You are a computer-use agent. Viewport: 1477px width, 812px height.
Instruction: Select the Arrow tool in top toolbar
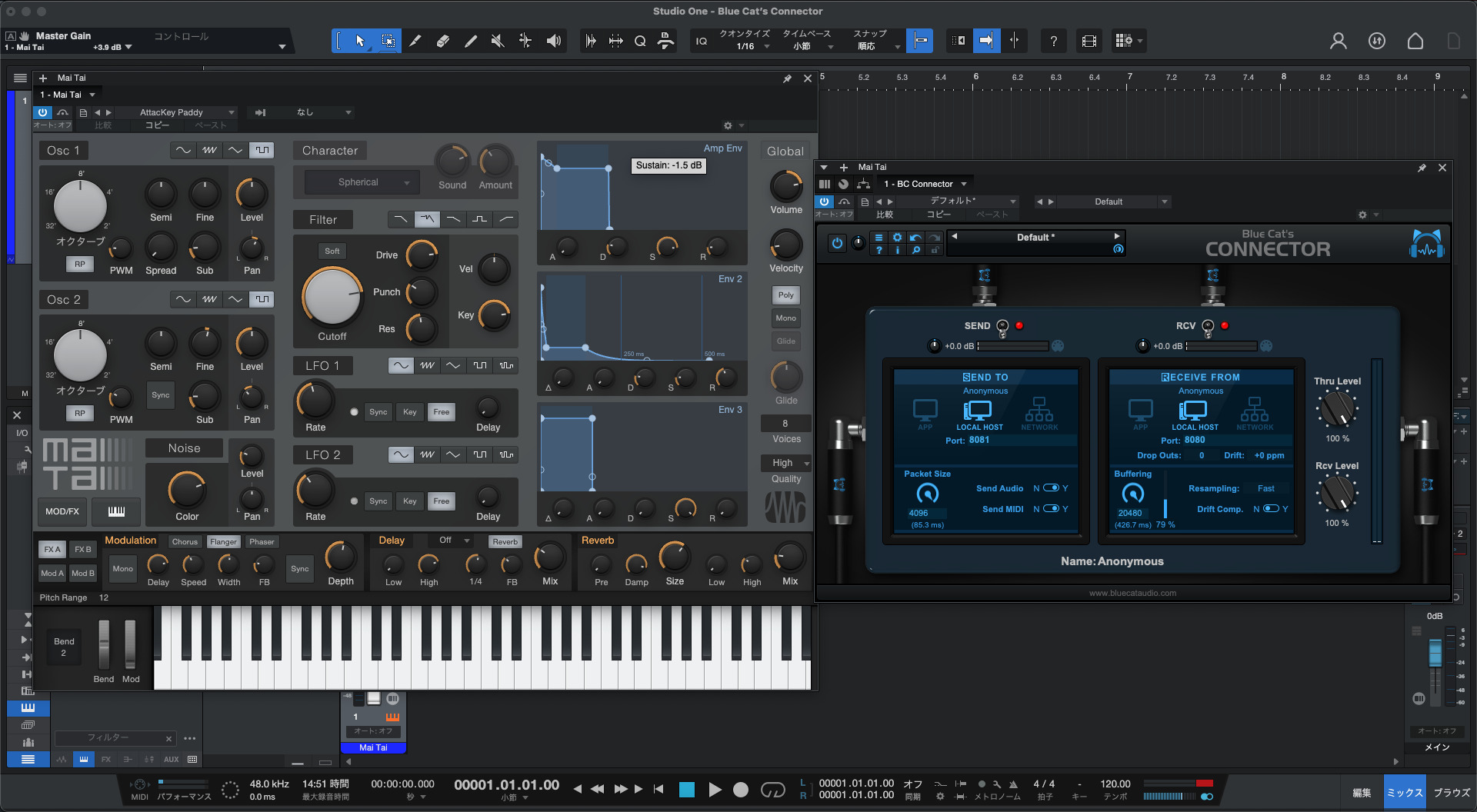click(360, 41)
